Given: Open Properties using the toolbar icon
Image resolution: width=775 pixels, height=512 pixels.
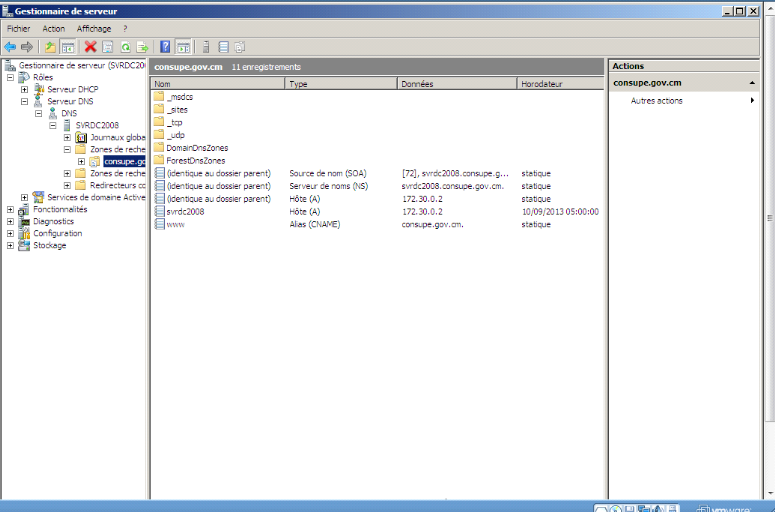Looking at the screenshot, I should 108,47.
